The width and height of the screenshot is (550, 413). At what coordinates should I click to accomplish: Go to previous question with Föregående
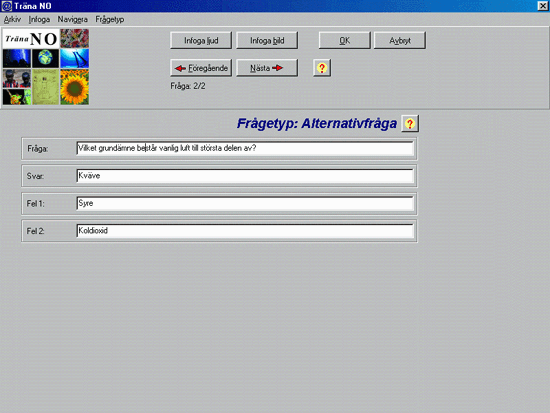(201, 68)
